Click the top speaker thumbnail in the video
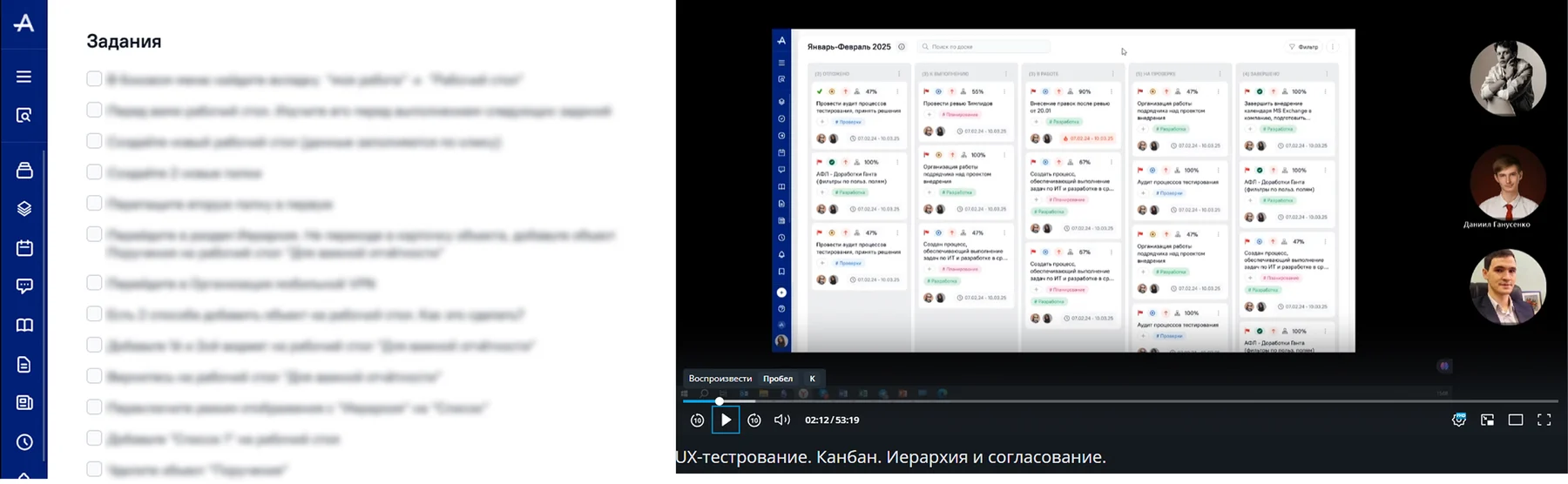 (x=1508, y=78)
